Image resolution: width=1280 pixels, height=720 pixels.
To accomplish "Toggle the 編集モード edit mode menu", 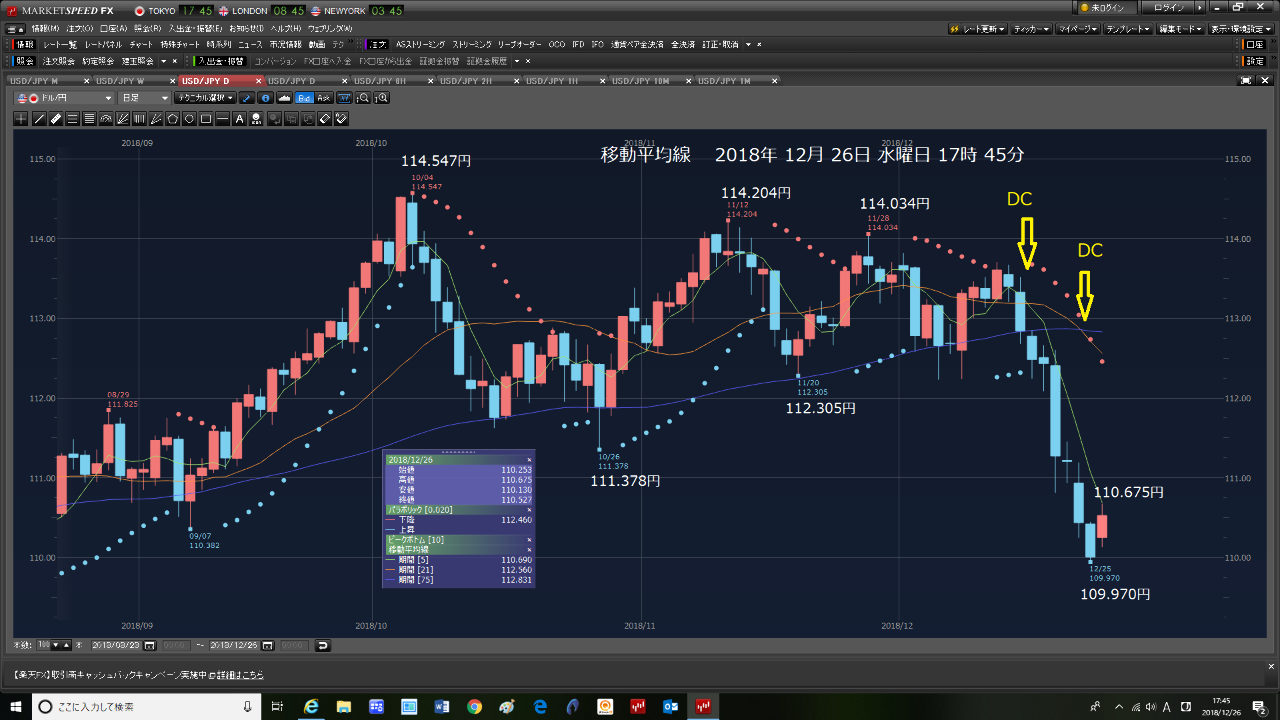I will point(1181,29).
